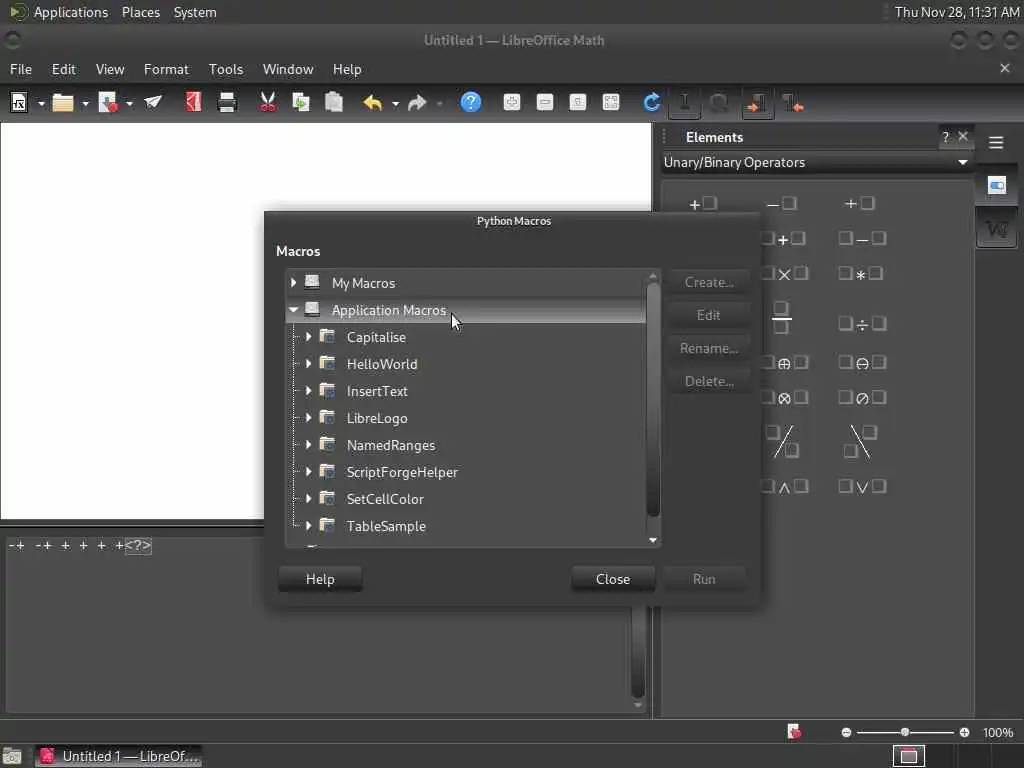Click the blue Help question mark icon
Screen dimensions: 1024x768
[x=471, y=103]
